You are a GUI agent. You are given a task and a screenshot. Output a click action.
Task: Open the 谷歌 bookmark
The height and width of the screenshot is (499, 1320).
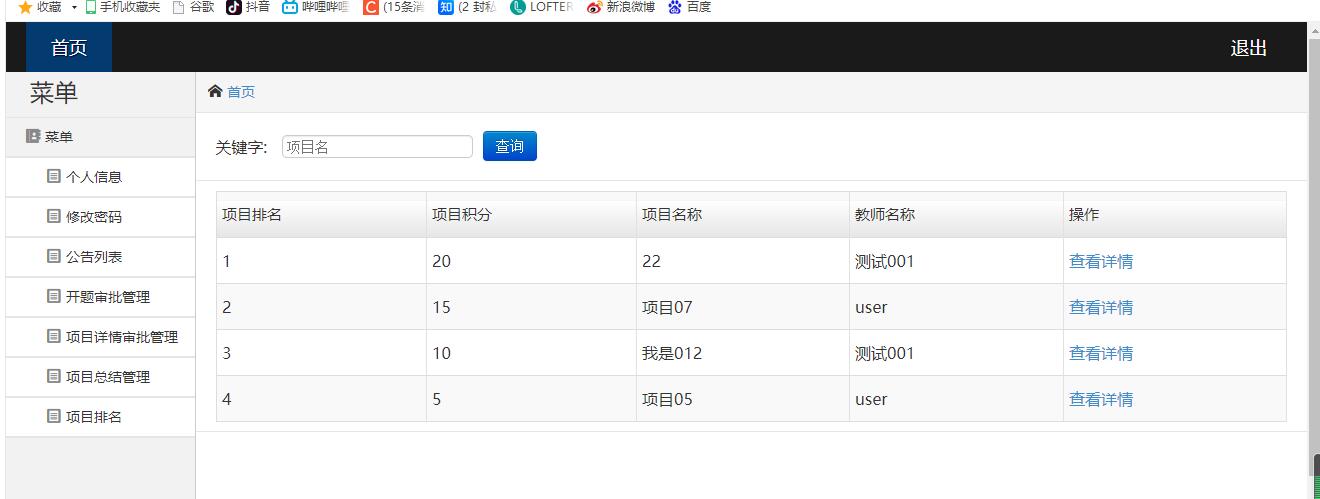(193, 7)
